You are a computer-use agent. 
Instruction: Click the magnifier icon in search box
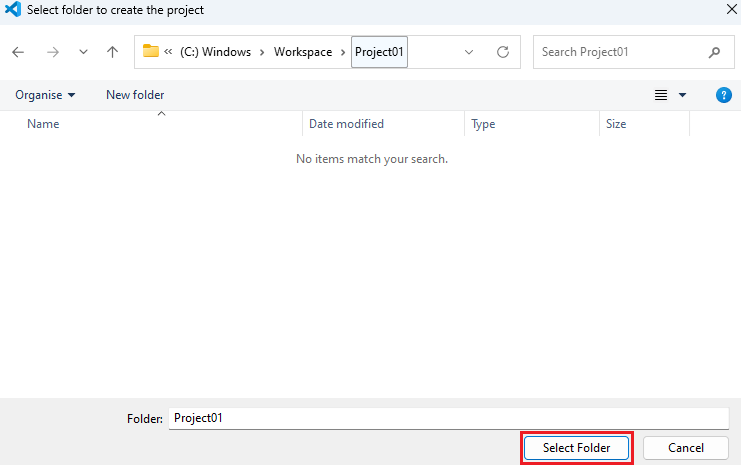tap(714, 52)
